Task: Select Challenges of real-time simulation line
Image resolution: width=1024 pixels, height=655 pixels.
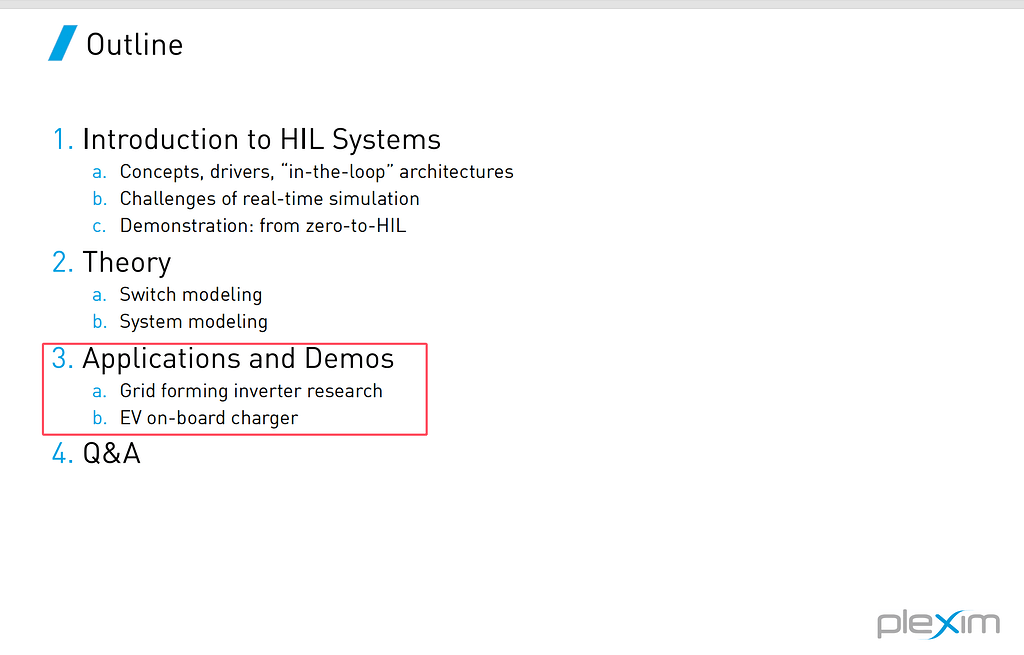Action: pos(269,198)
